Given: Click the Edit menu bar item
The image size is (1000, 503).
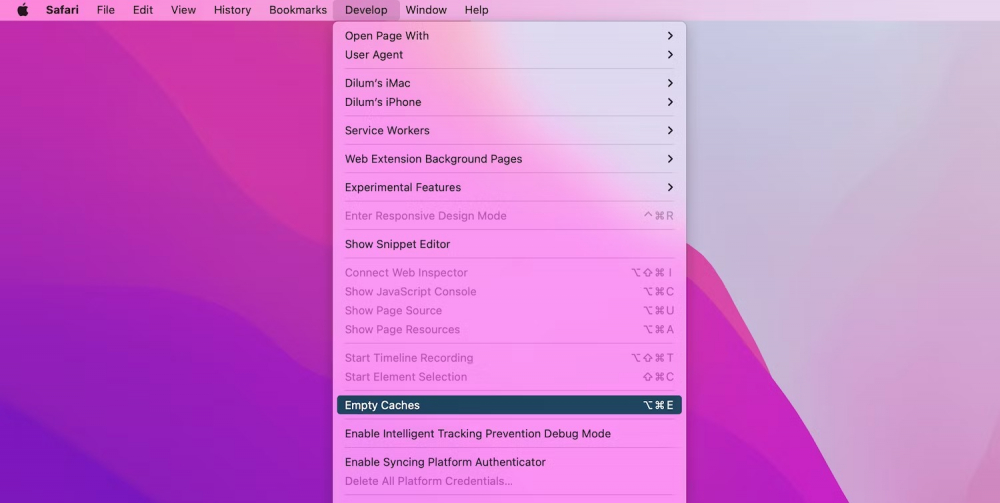Looking at the screenshot, I should click(x=143, y=10).
